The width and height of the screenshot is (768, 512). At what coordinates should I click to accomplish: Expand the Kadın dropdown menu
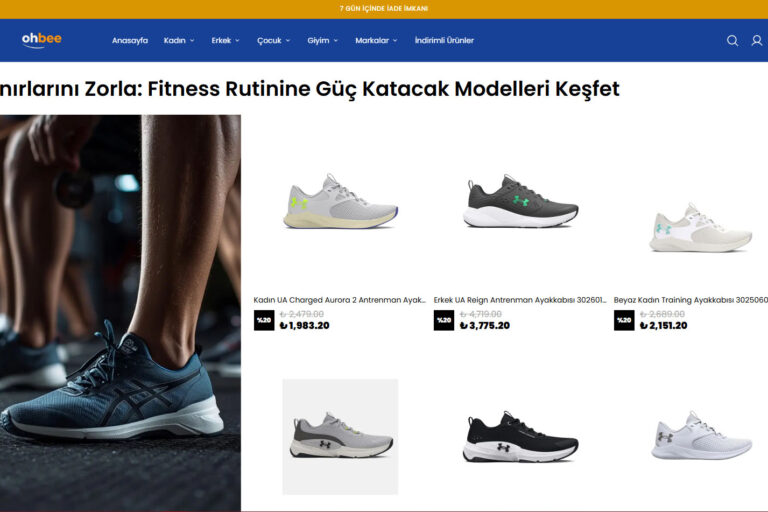point(179,41)
